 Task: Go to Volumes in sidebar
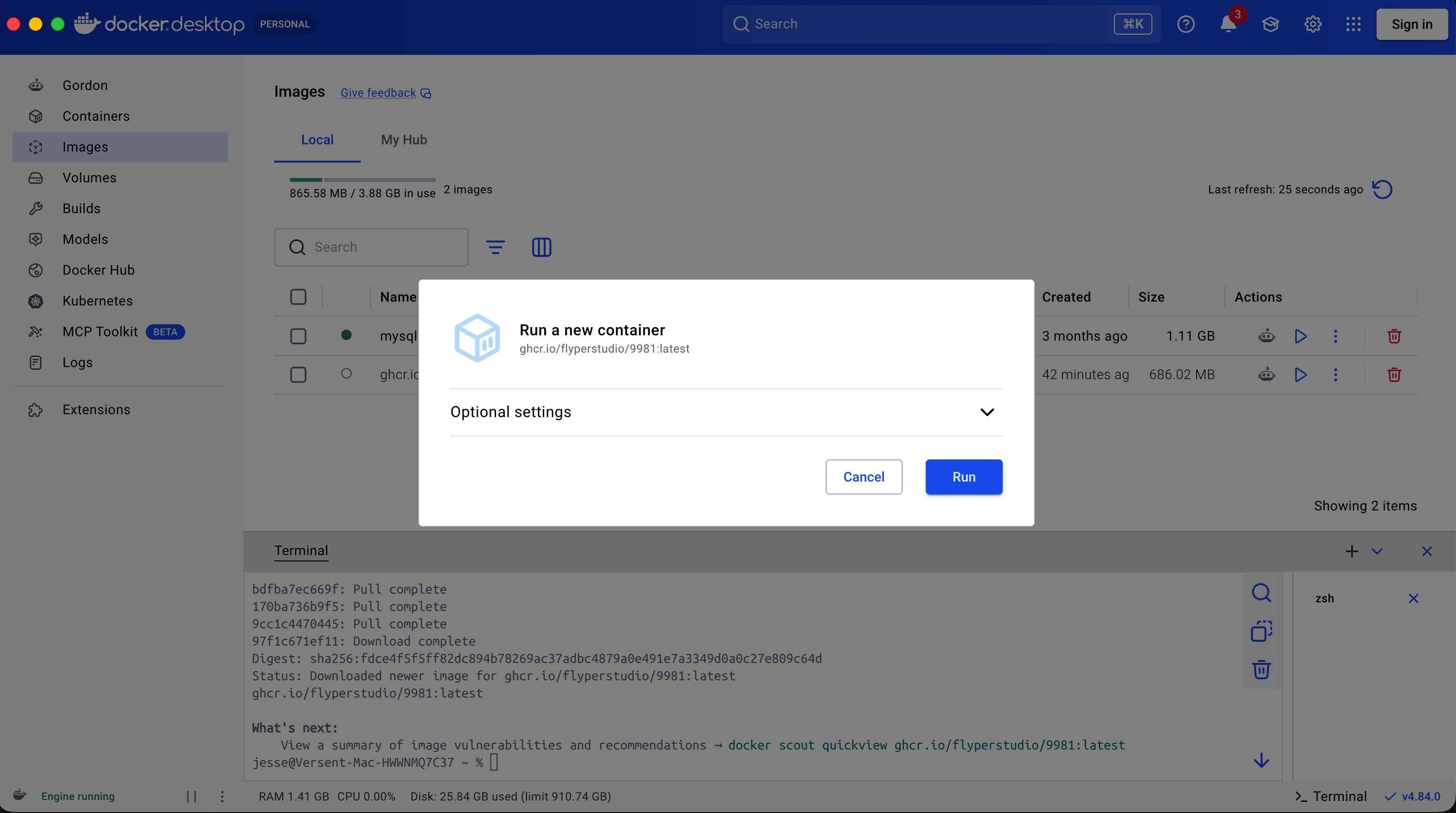coord(120,178)
